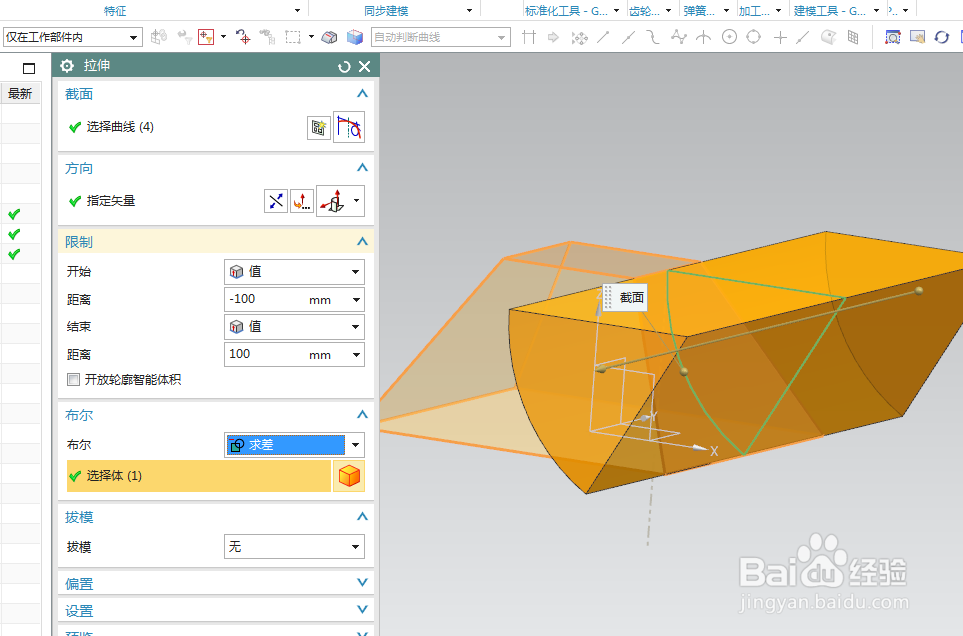This screenshot has height=636, width=963.
Task: Click the blue cube highlight faces icon
Action: (x=355, y=37)
